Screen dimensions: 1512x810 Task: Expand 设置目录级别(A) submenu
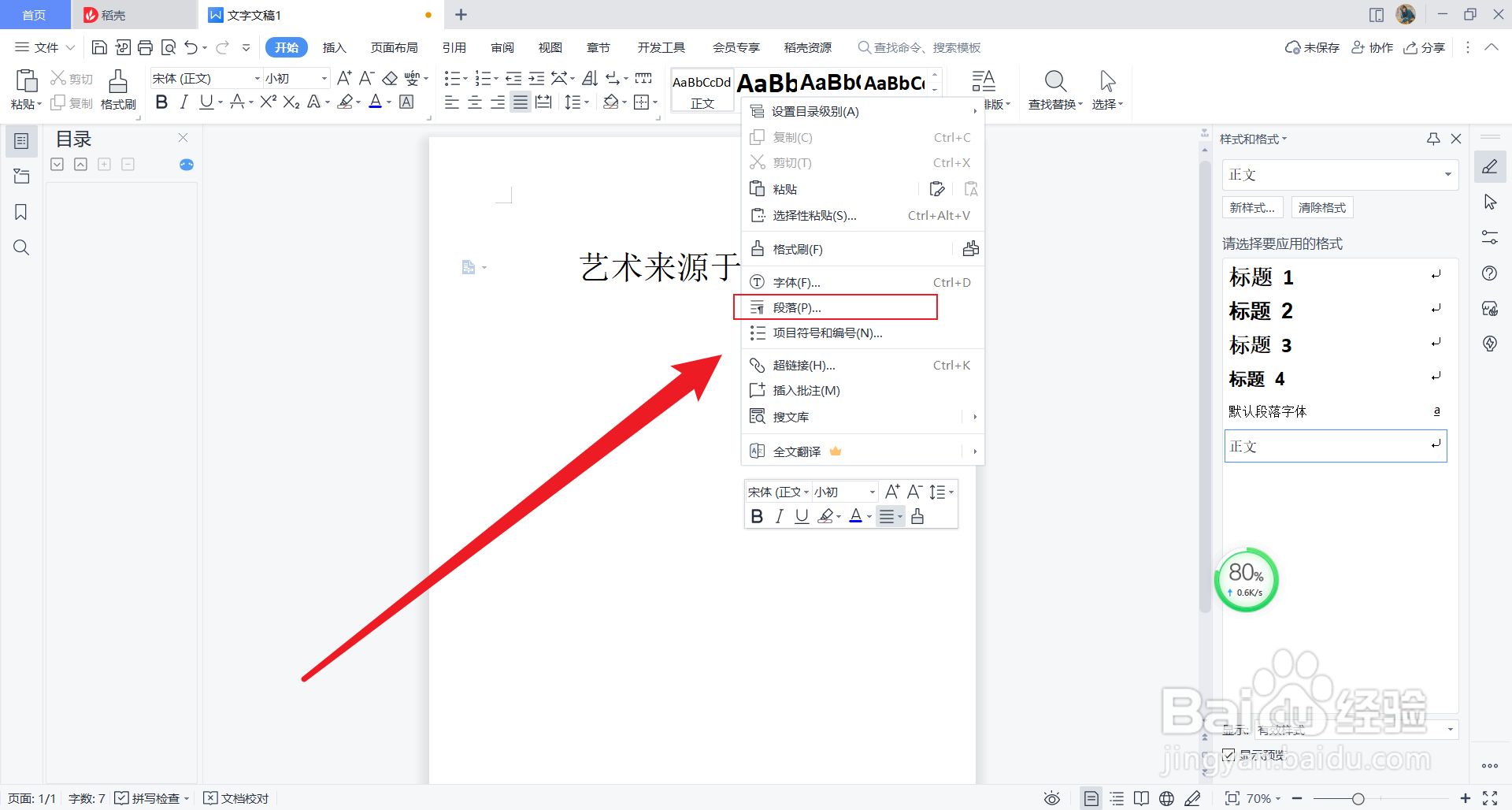[862, 111]
